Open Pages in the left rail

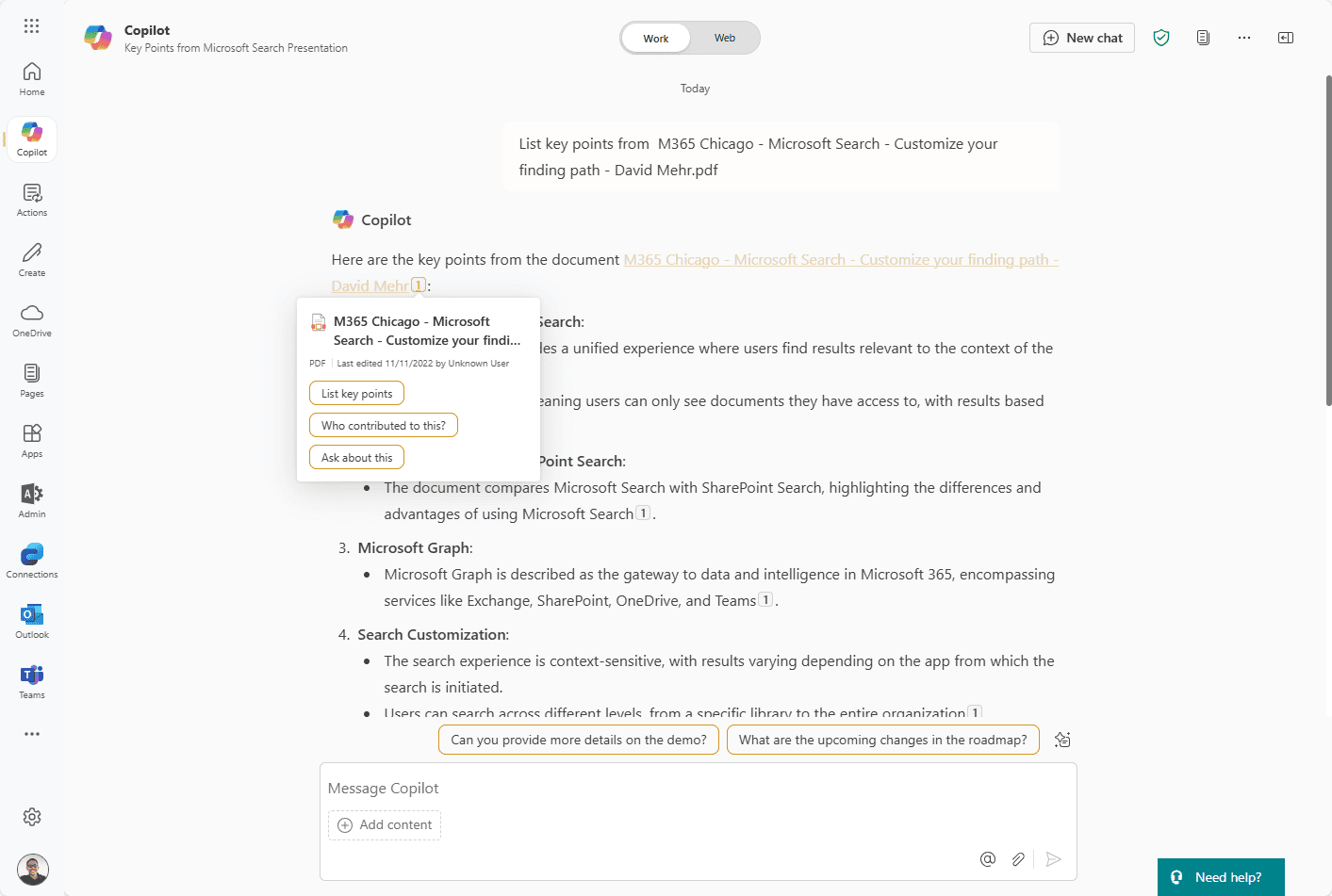(32, 381)
